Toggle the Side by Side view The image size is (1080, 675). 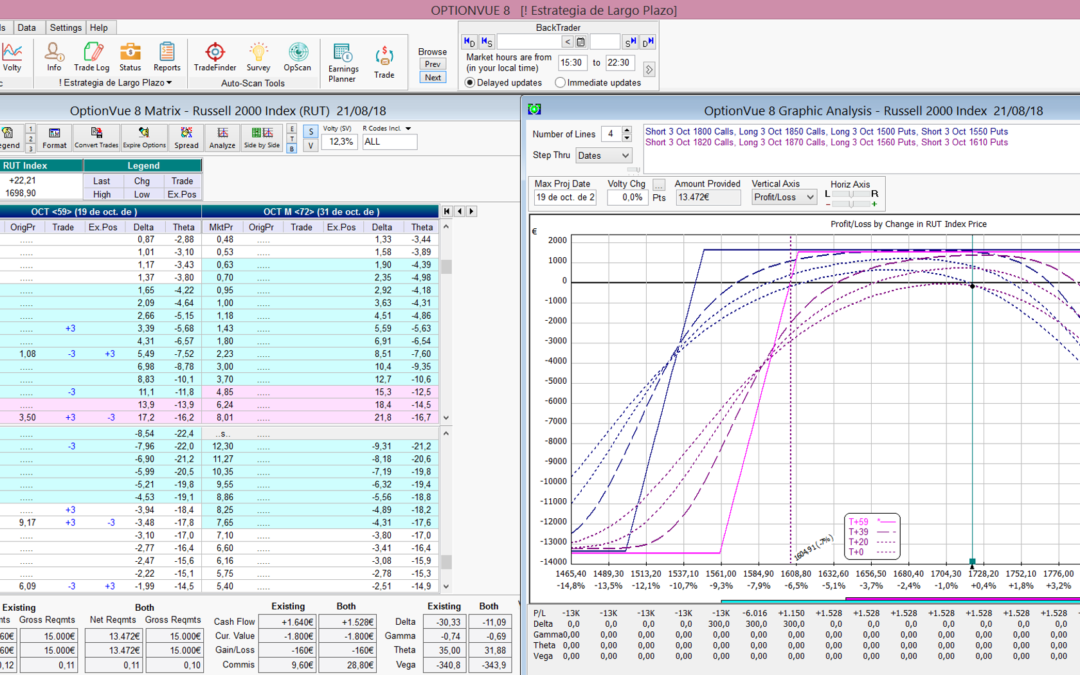point(262,138)
